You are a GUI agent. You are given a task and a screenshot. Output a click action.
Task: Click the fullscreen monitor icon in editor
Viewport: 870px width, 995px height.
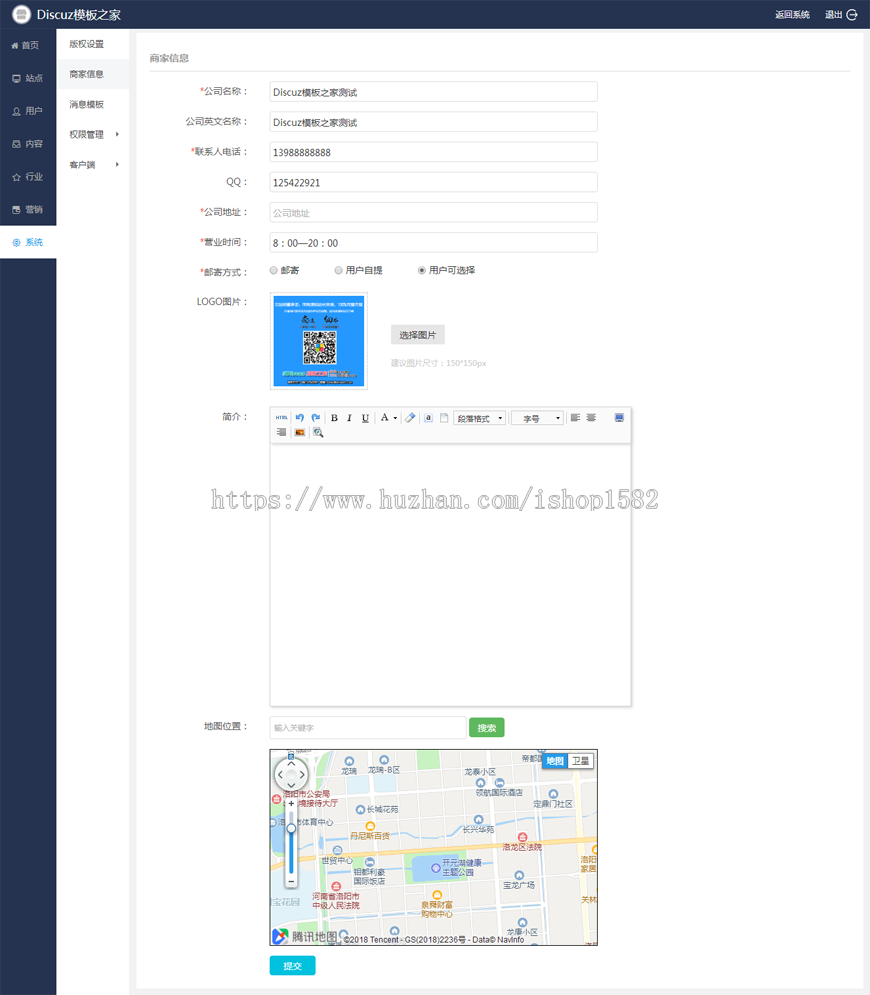point(619,418)
